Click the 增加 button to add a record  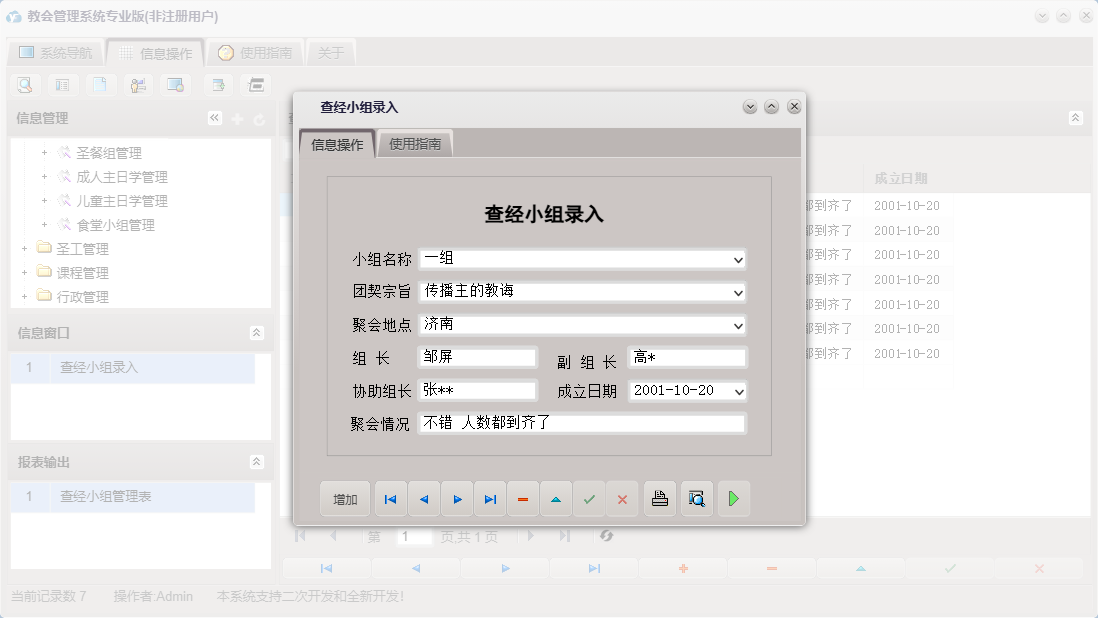(344, 498)
